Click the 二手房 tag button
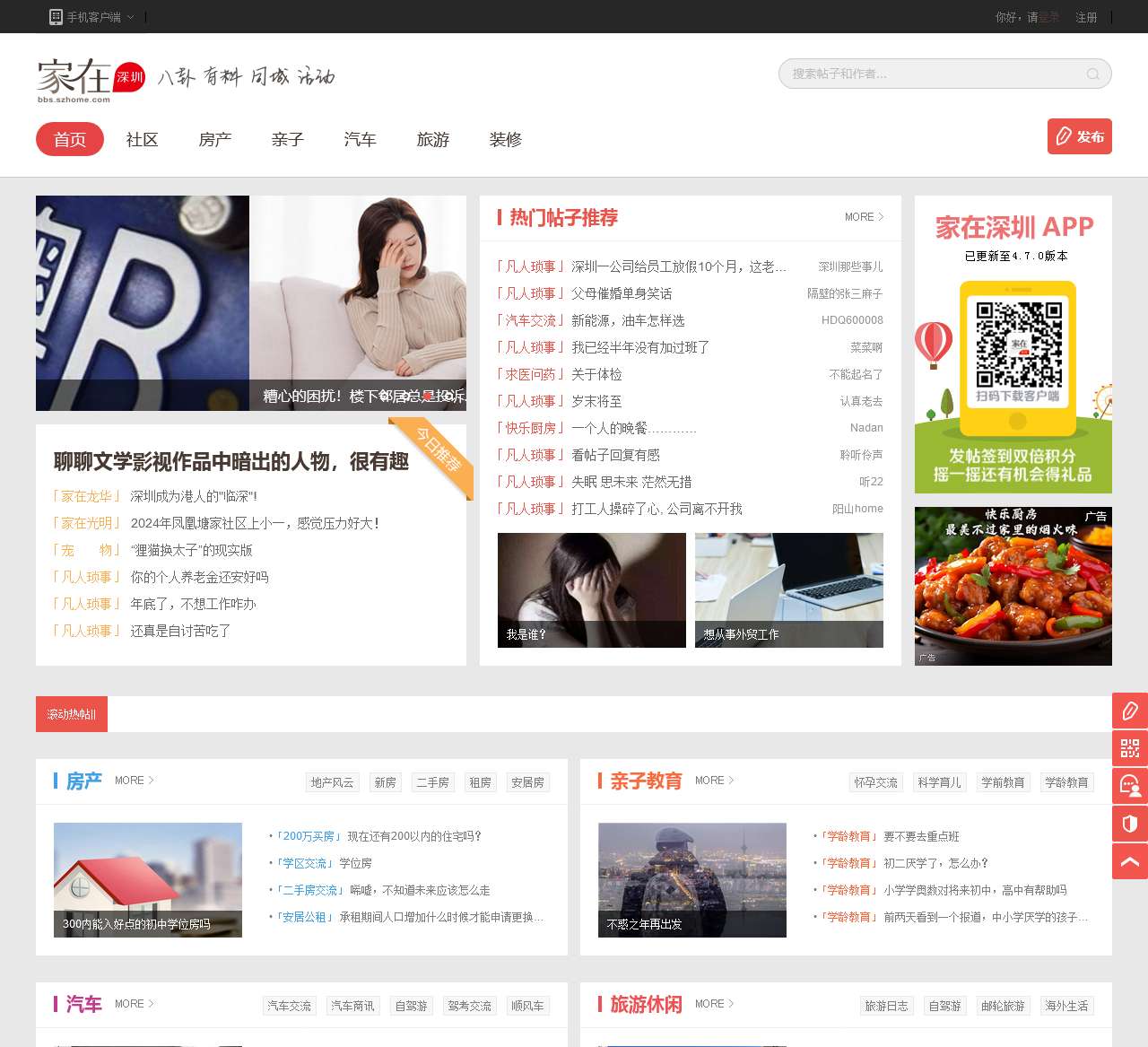The width and height of the screenshot is (1148, 1047). tap(433, 782)
